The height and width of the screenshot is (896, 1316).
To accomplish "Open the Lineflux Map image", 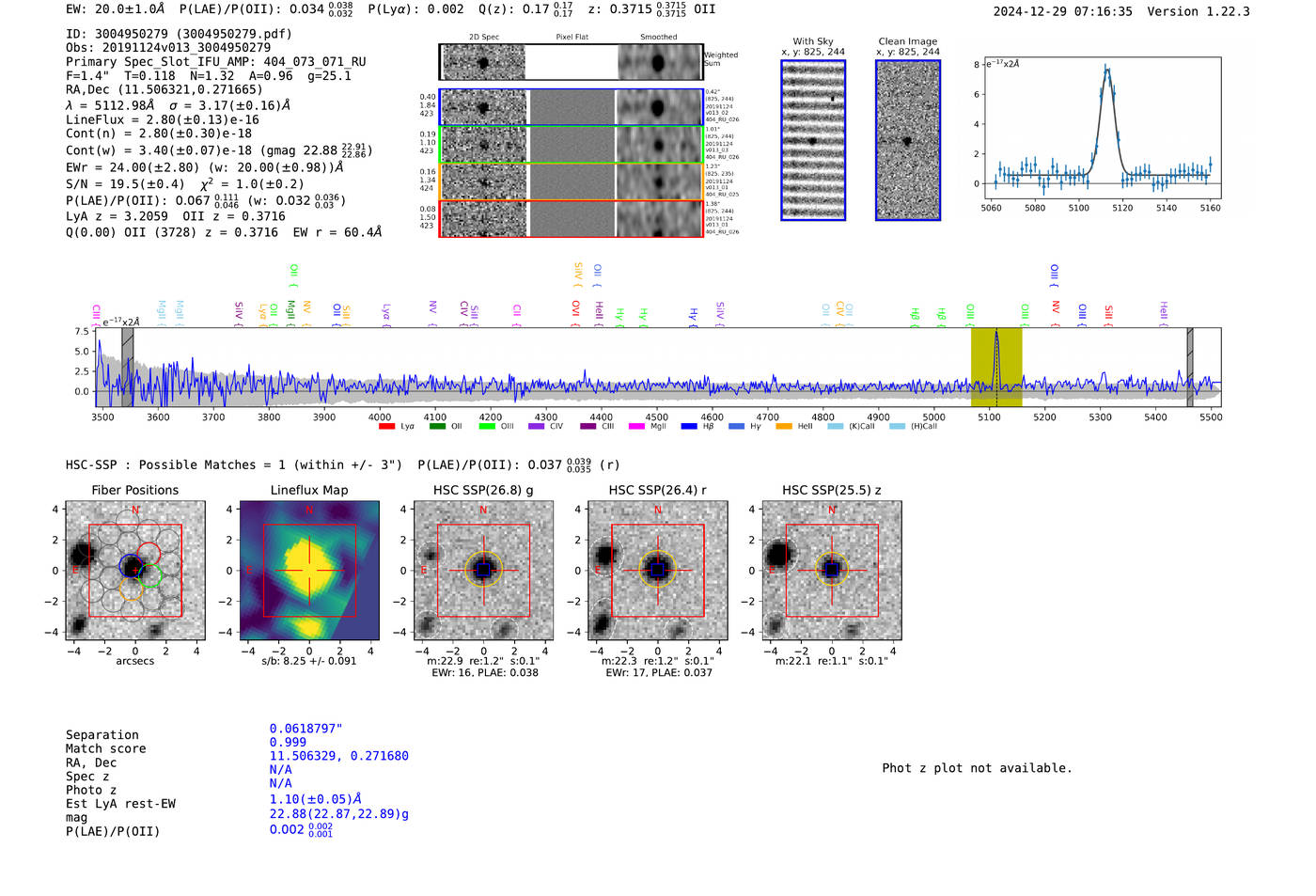I will tap(309, 571).
